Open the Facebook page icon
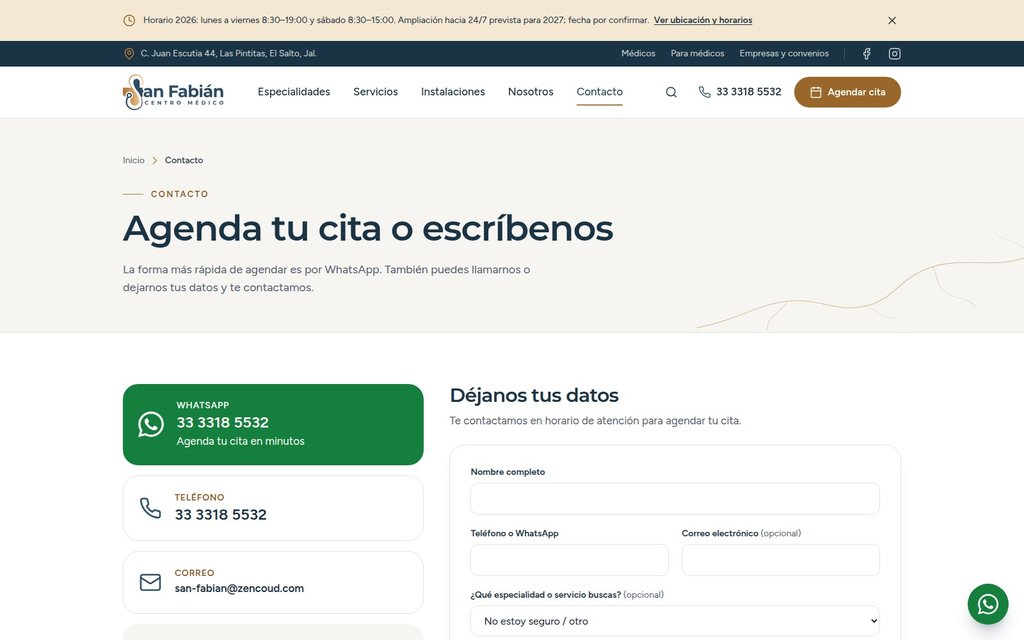Screen dimensions: 1024x640 click(867, 54)
